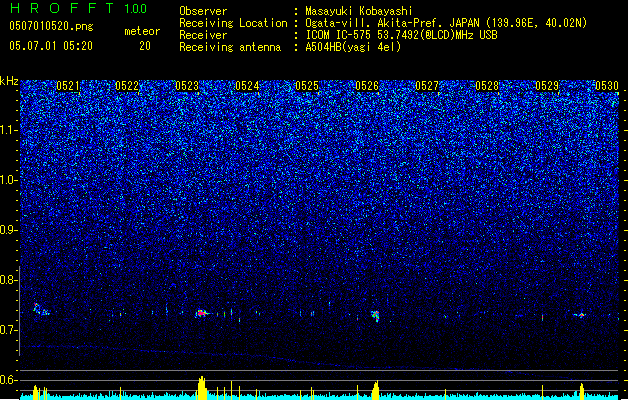The image size is (629, 400).
Task: Click the 0530 time marker
Action: coord(607,86)
